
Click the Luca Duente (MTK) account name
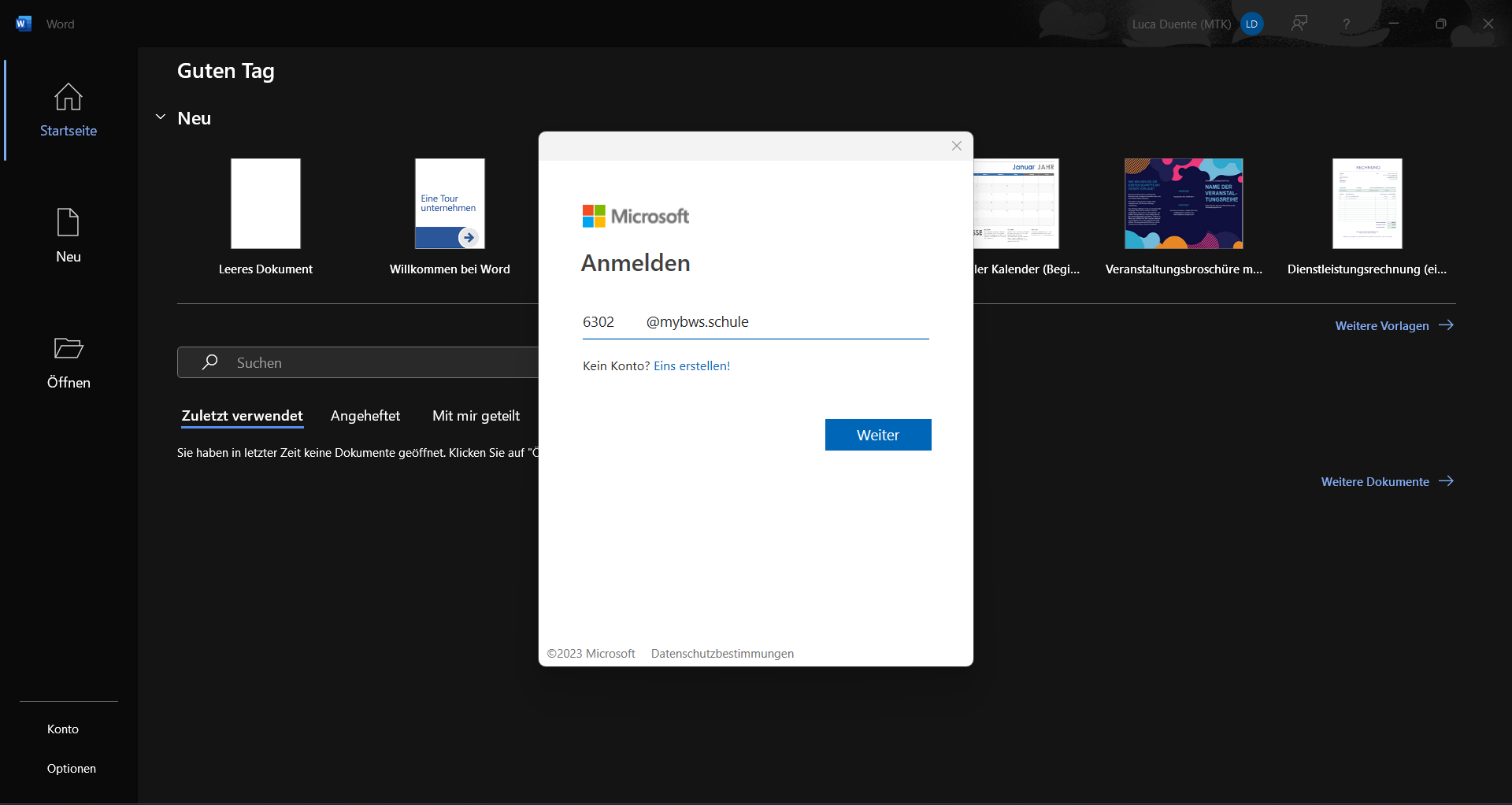point(1181,24)
